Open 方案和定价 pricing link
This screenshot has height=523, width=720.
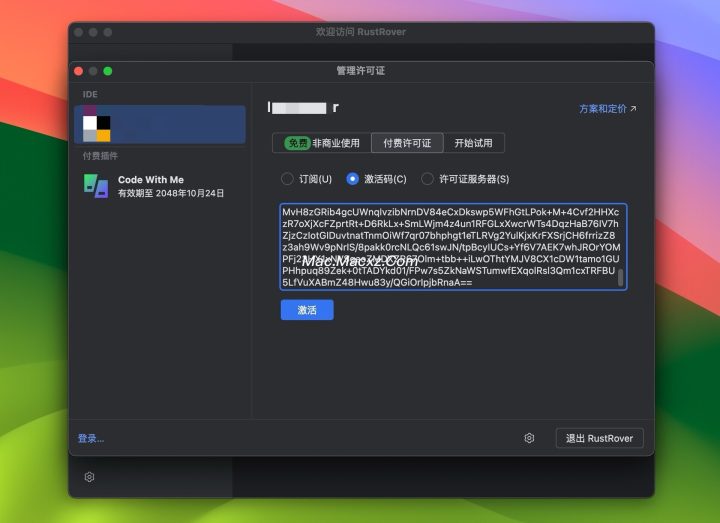(x=608, y=109)
